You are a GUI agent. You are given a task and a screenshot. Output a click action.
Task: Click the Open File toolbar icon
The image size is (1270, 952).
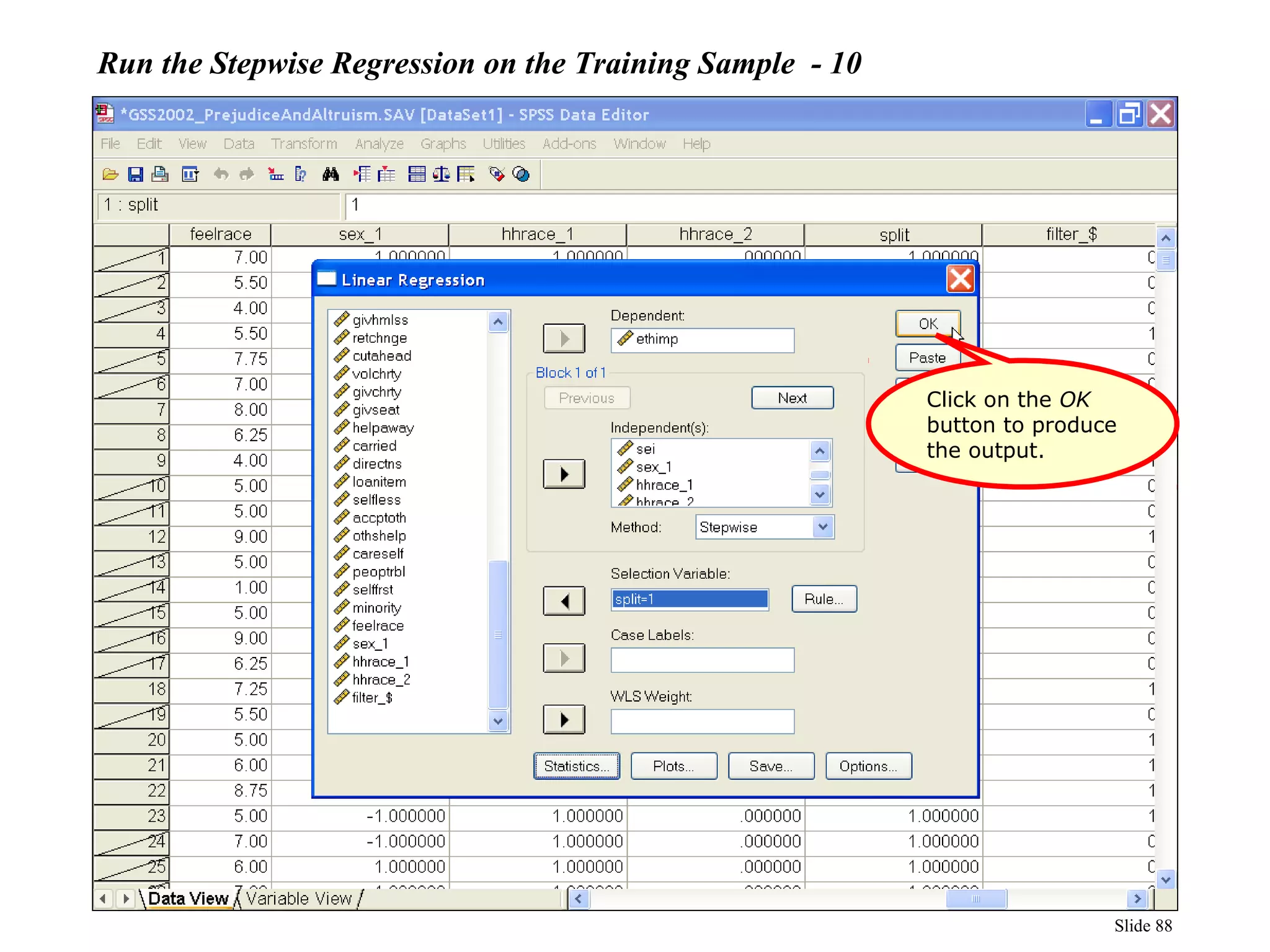click(x=110, y=175)
